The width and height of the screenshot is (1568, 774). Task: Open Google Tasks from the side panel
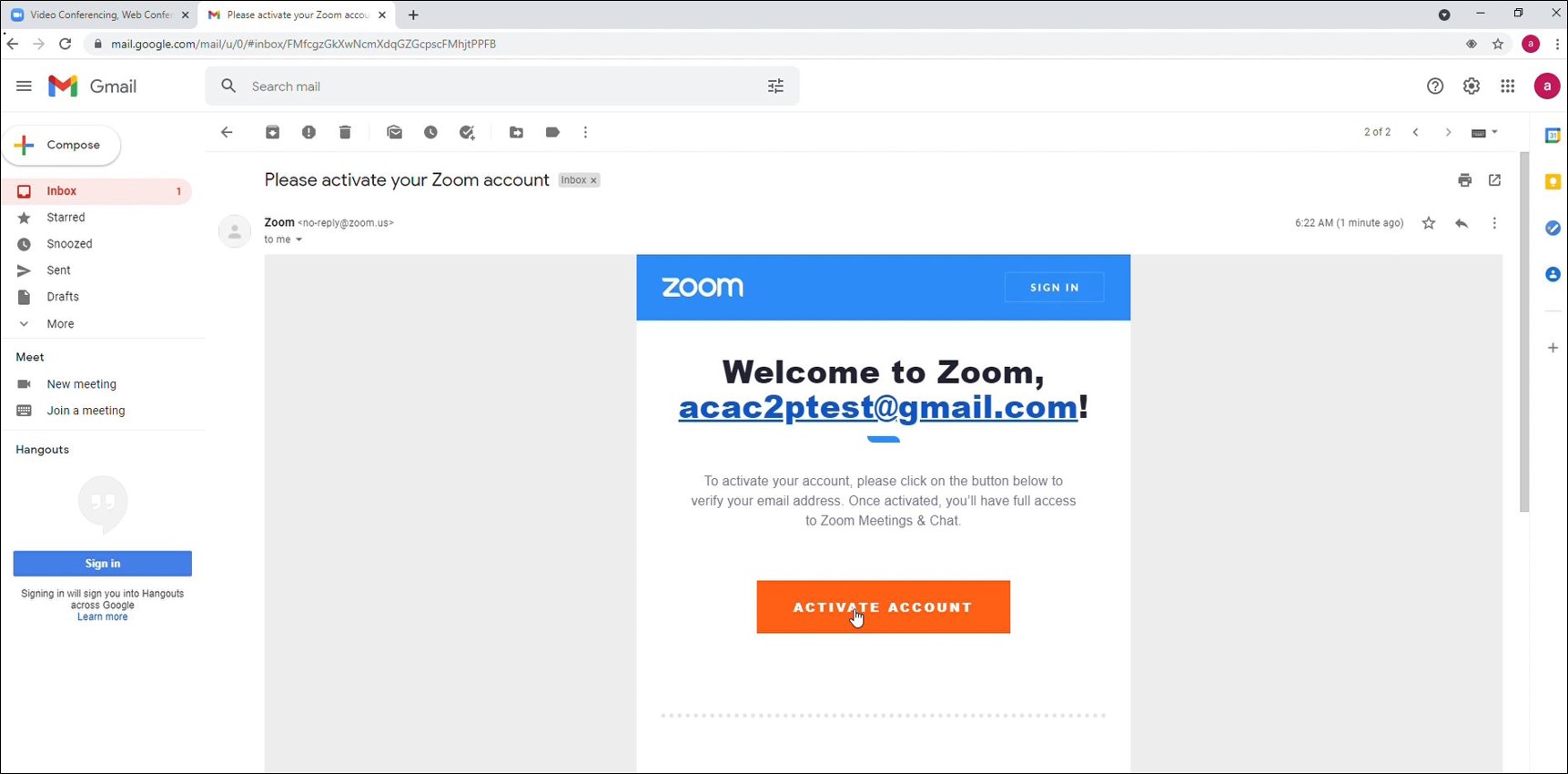pos(1553,228)
